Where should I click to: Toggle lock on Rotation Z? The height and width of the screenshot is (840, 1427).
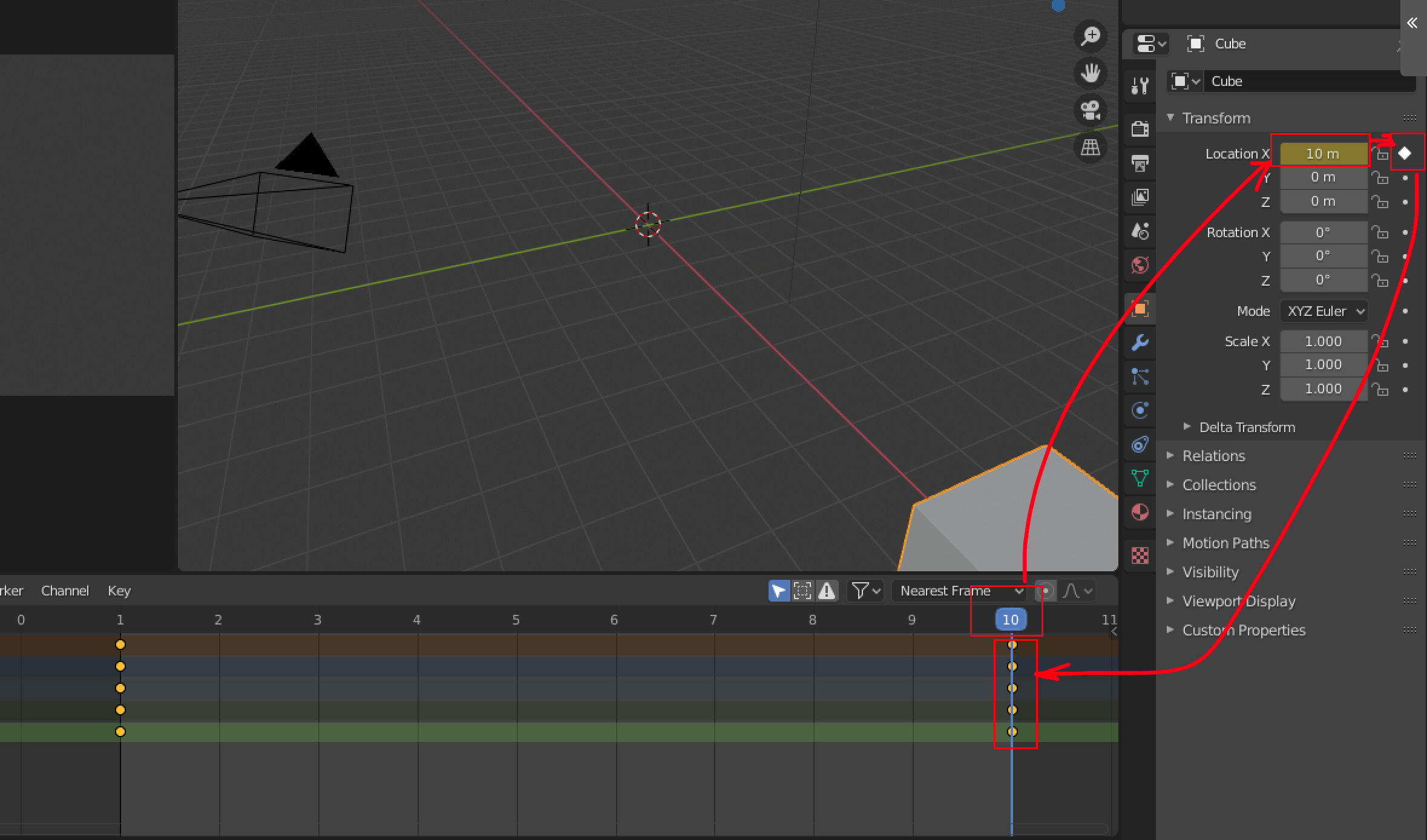click(1380, 280)
